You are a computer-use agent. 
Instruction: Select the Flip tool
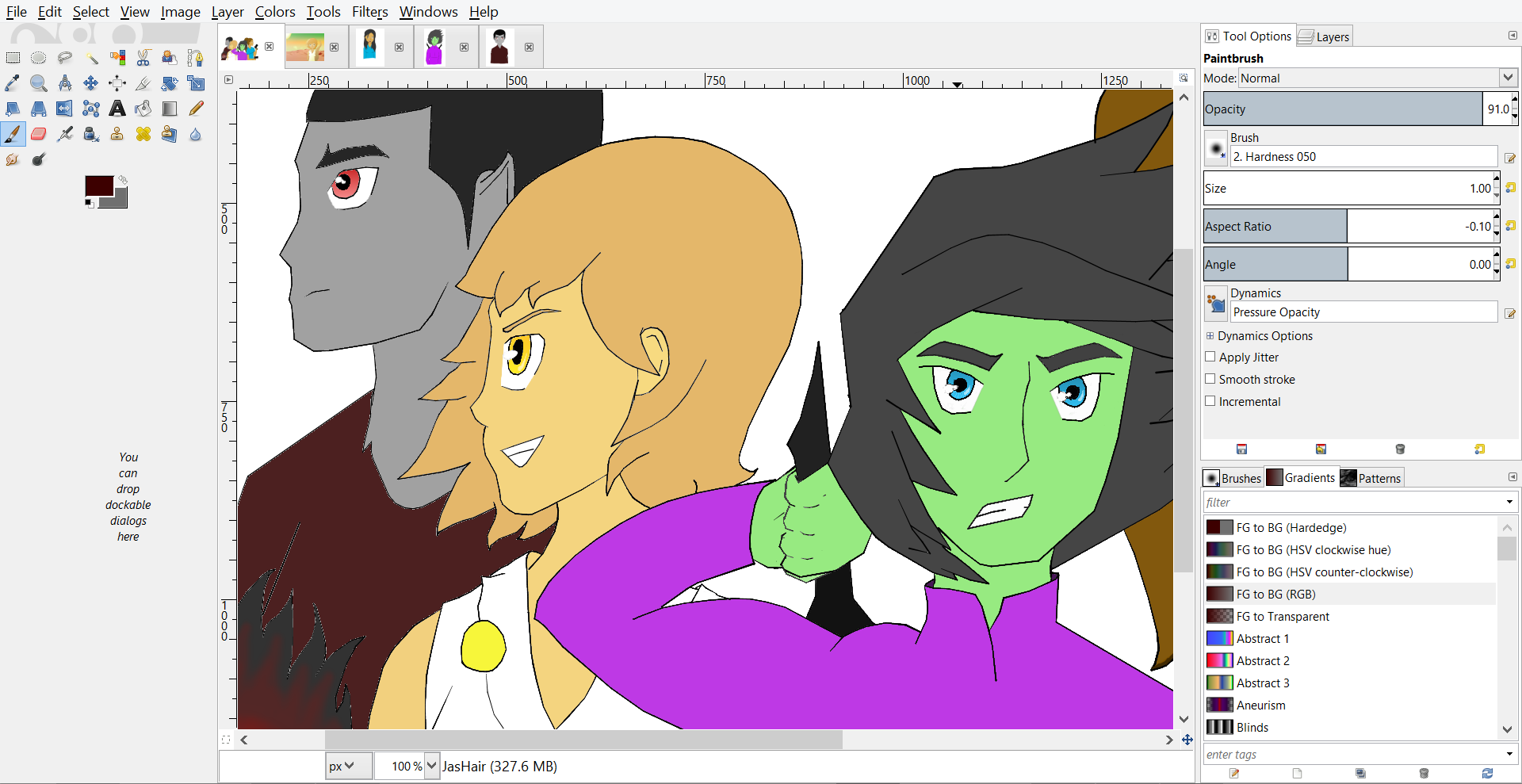65,109
